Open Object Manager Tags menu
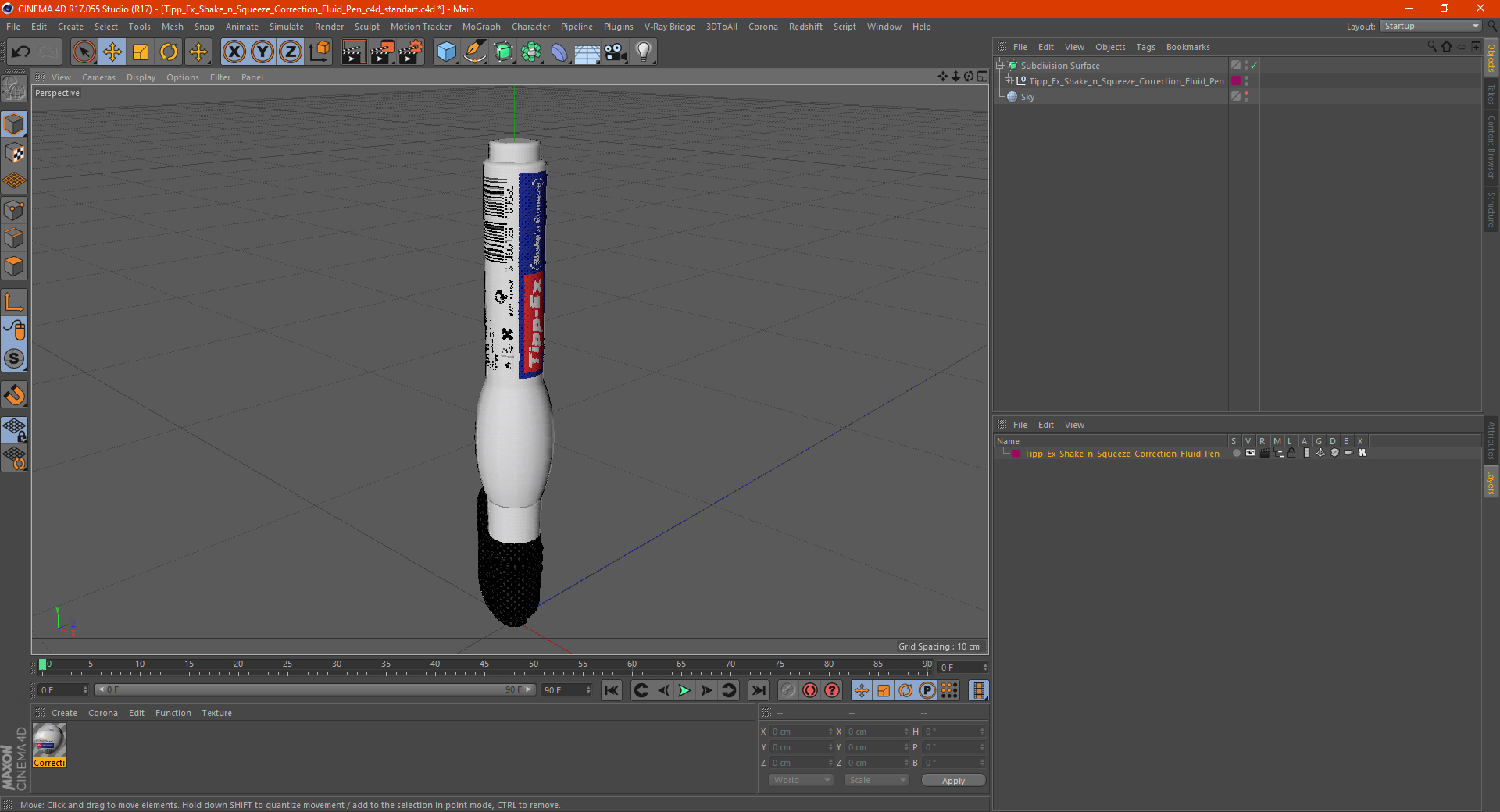1500x812 pixels. pos(1145,47)
